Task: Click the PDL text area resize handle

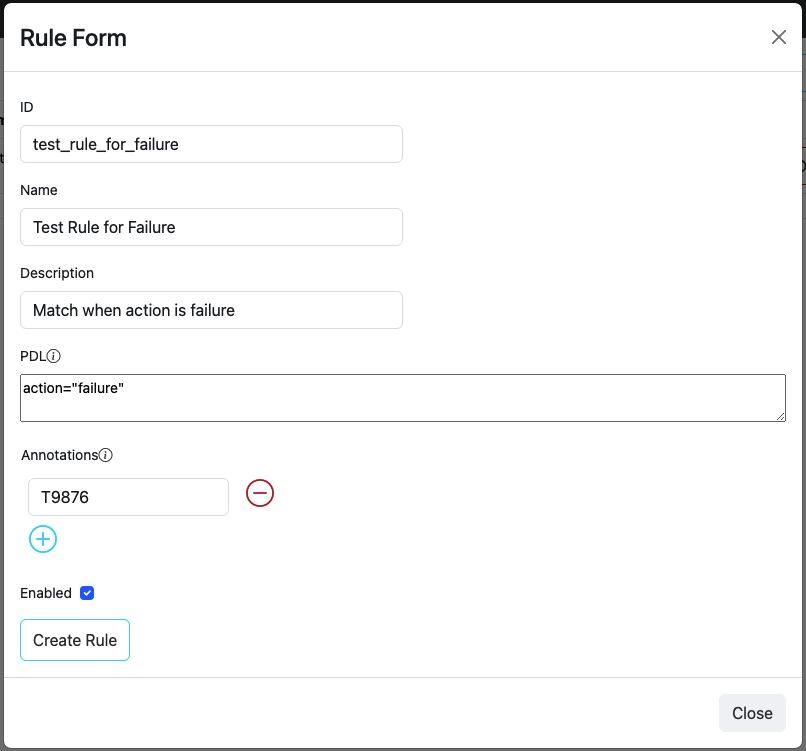Action: point(779,415)
